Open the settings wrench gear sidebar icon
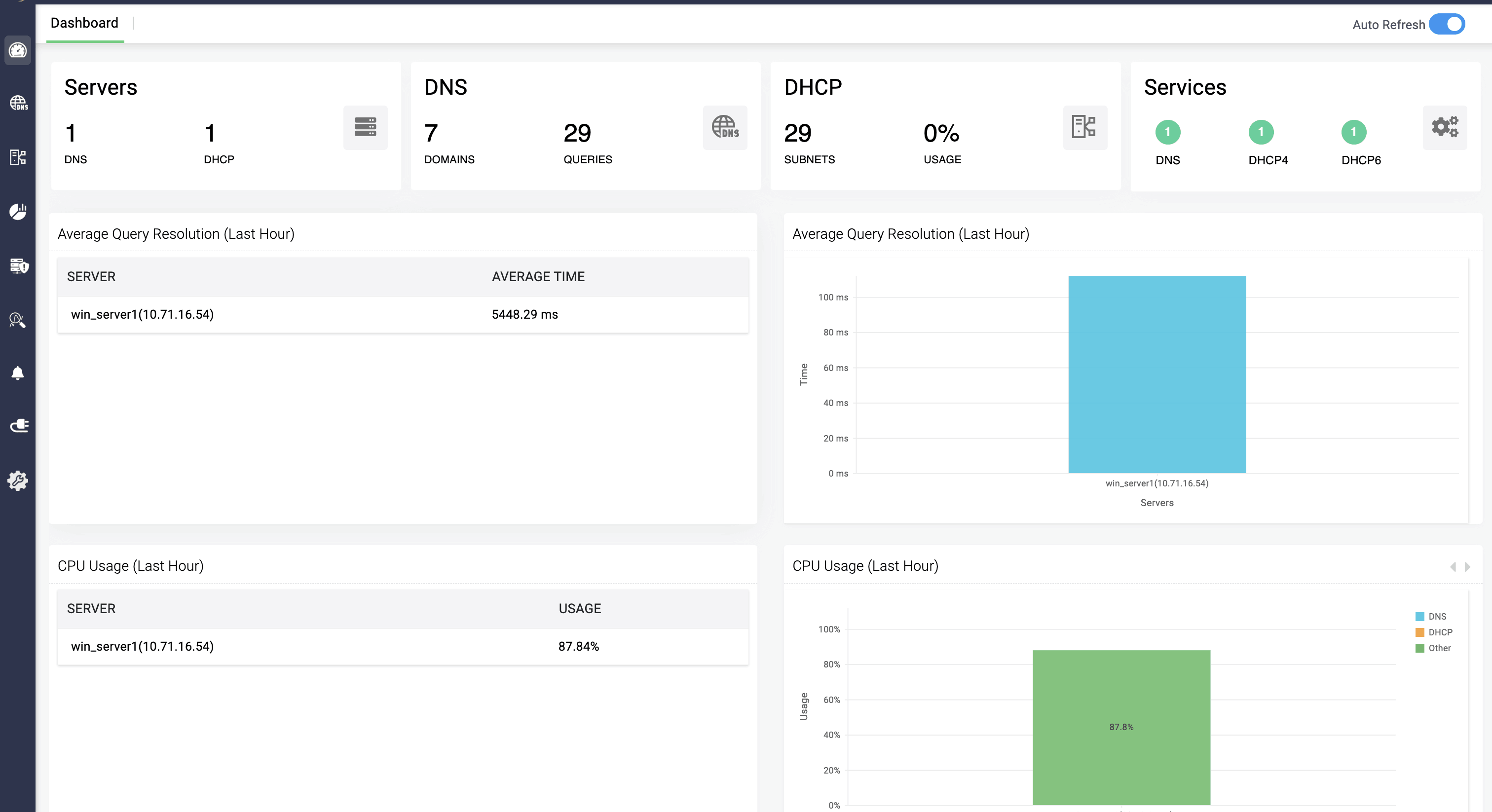Viewport: 1492px width, 812px height. pyautogui.click(x=18, y=480)
